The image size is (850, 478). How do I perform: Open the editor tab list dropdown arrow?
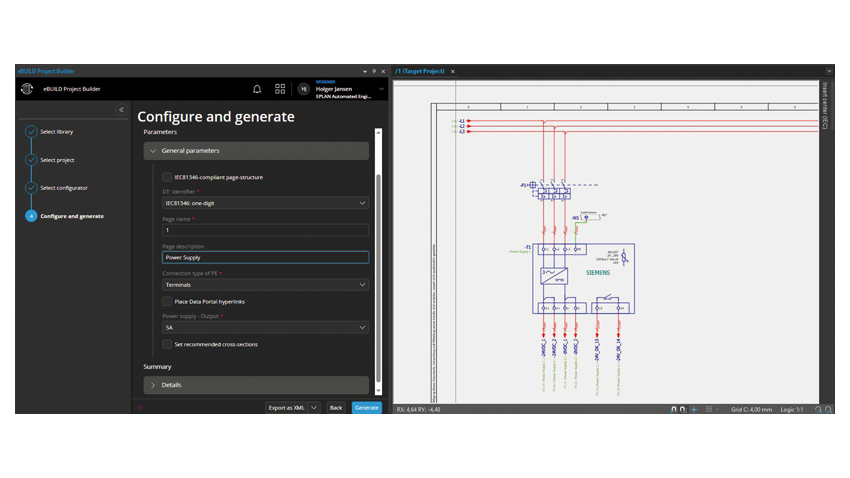(829, 71)
